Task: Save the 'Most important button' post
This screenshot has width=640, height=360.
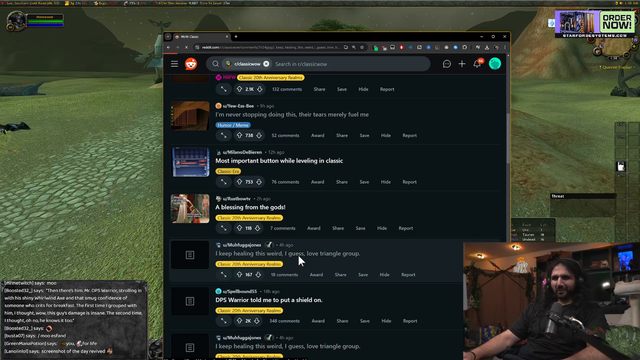Action: point(364,182)
